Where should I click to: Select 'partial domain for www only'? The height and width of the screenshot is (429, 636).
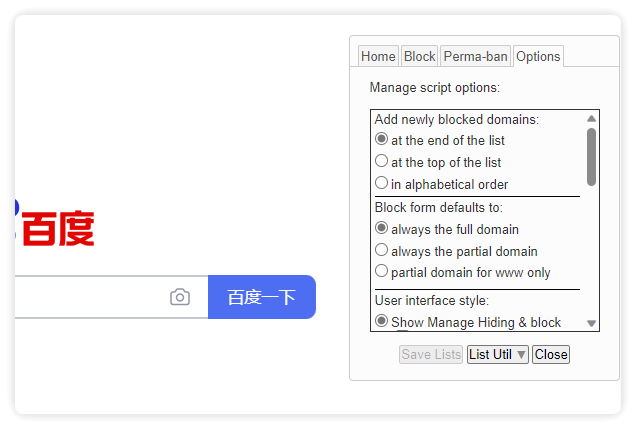[381, 272]
